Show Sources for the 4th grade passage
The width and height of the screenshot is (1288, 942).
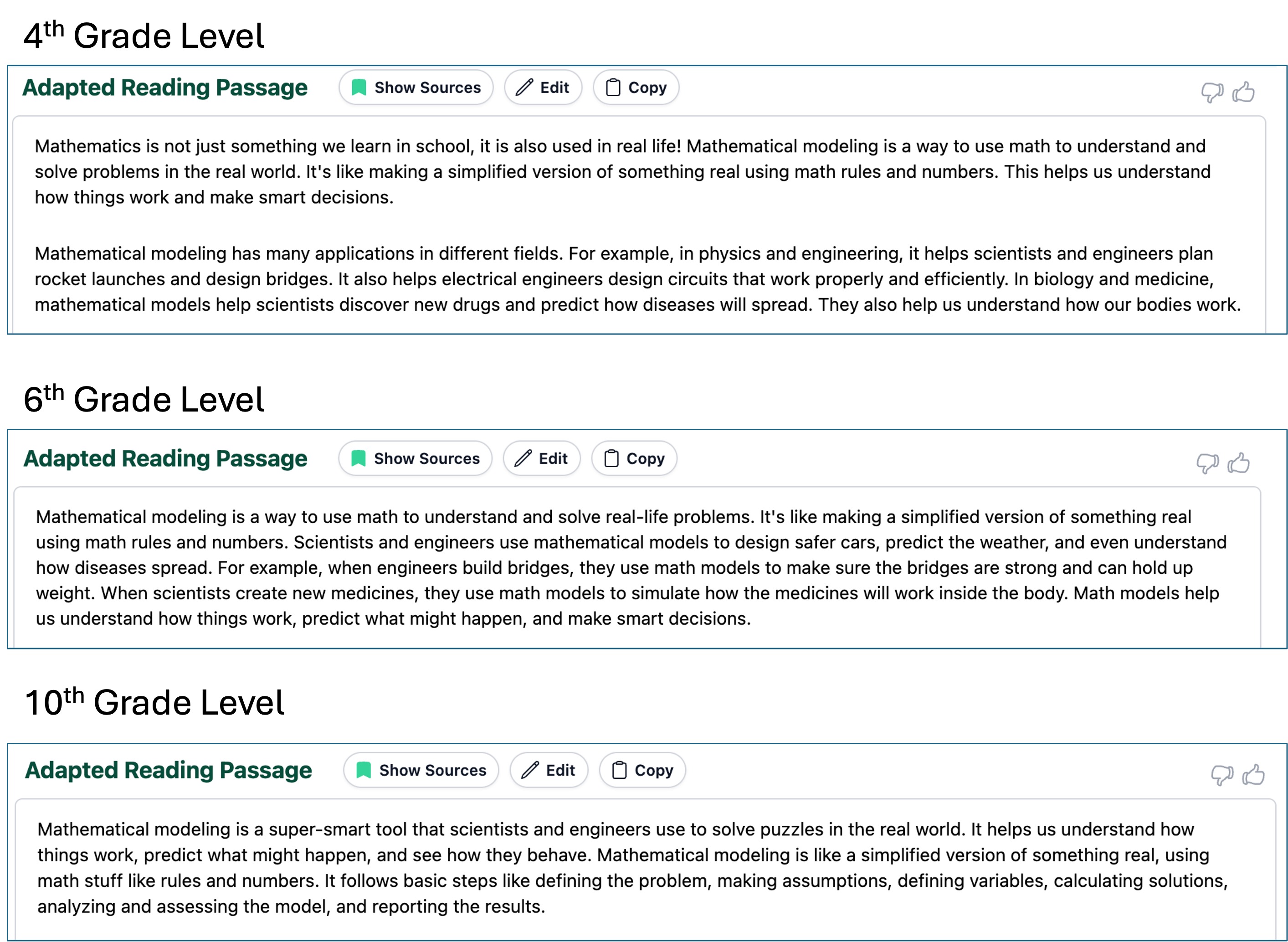[x=416, y=88]
